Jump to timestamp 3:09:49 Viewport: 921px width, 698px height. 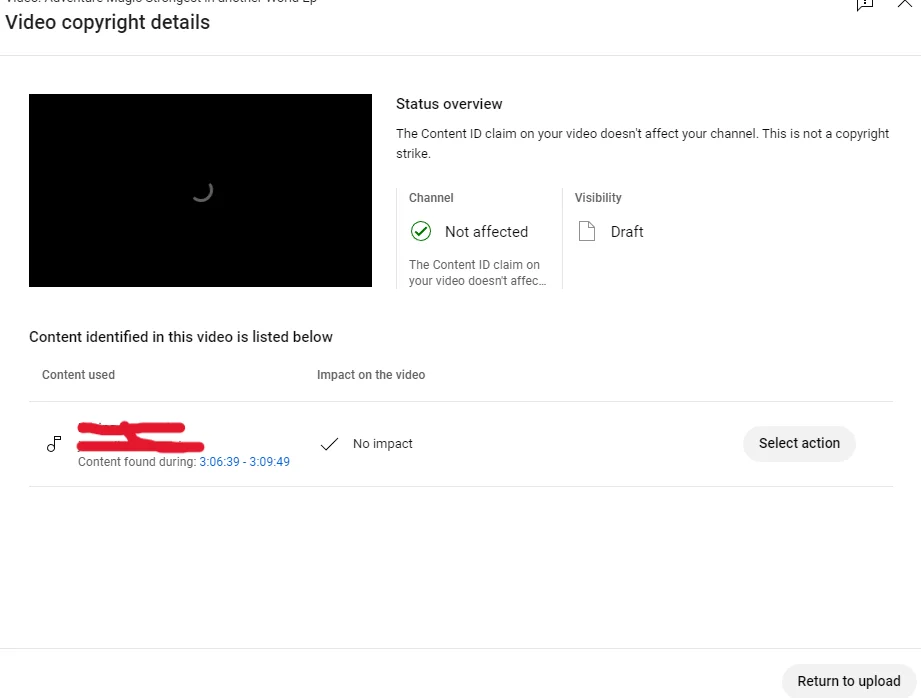(x=270, y=462)
